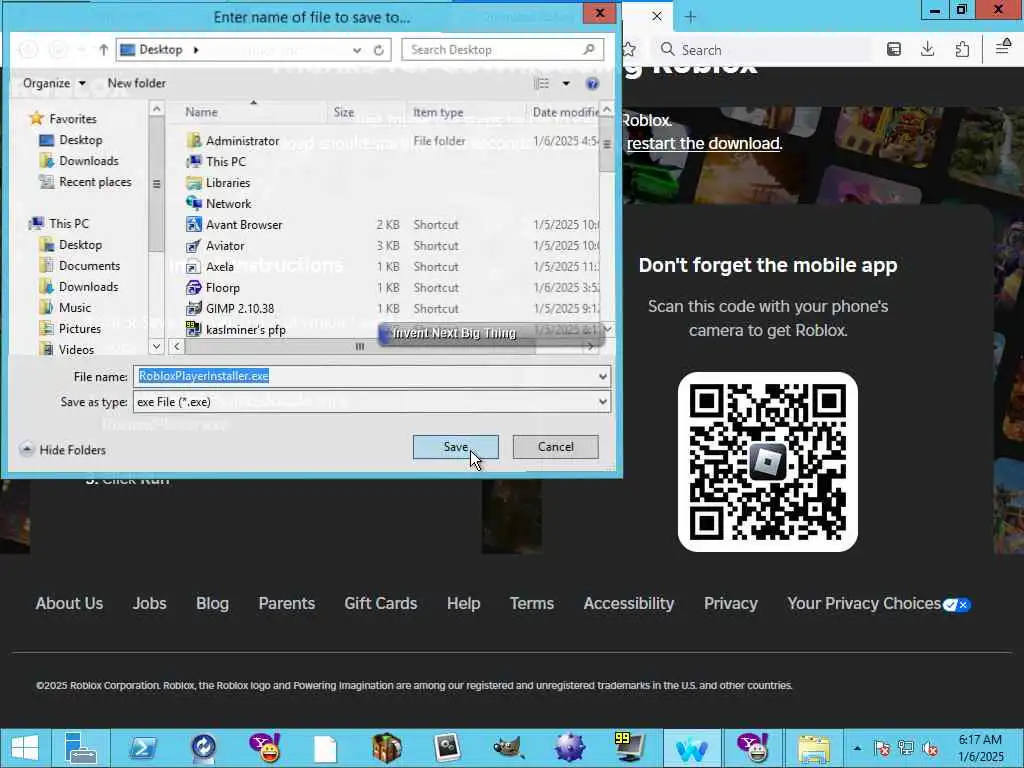Select Documents under This PC
Viewport: 1024px width, 768px height.
(x=80, y=266)
